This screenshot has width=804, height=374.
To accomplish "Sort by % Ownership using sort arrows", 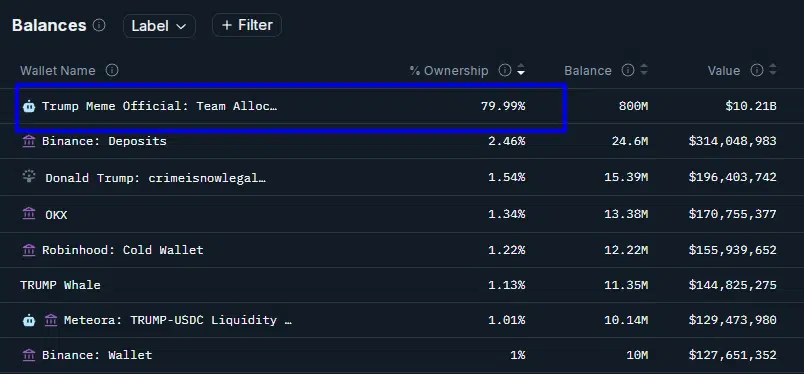I will (x=521, y=70).
